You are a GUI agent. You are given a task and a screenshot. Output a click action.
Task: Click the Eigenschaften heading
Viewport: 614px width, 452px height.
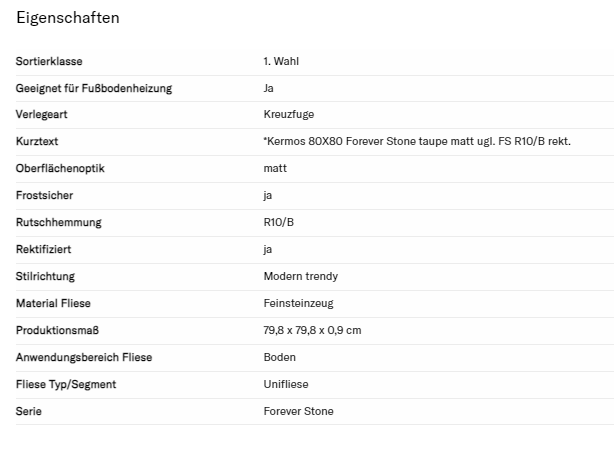[68, 18]
